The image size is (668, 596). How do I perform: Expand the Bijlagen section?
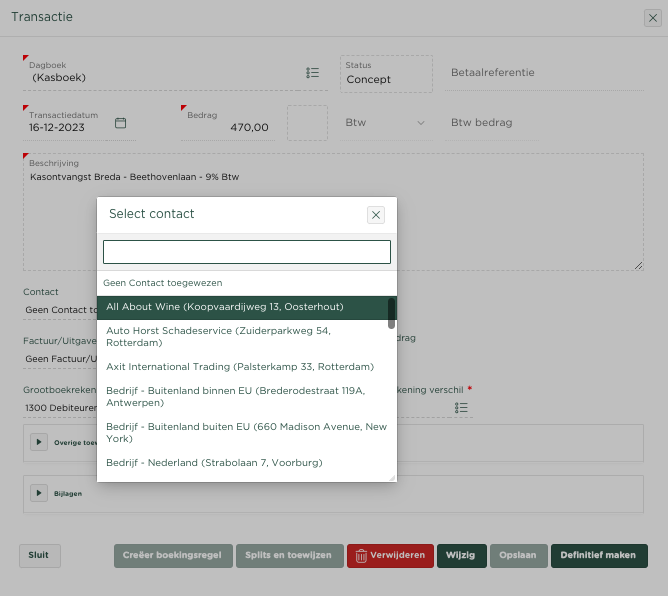click(39, 493)
